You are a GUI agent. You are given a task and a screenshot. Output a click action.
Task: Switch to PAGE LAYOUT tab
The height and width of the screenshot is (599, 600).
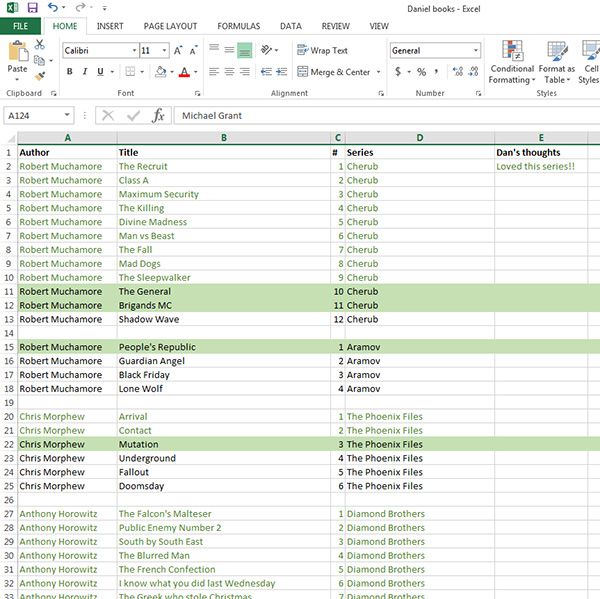[170, 26]
